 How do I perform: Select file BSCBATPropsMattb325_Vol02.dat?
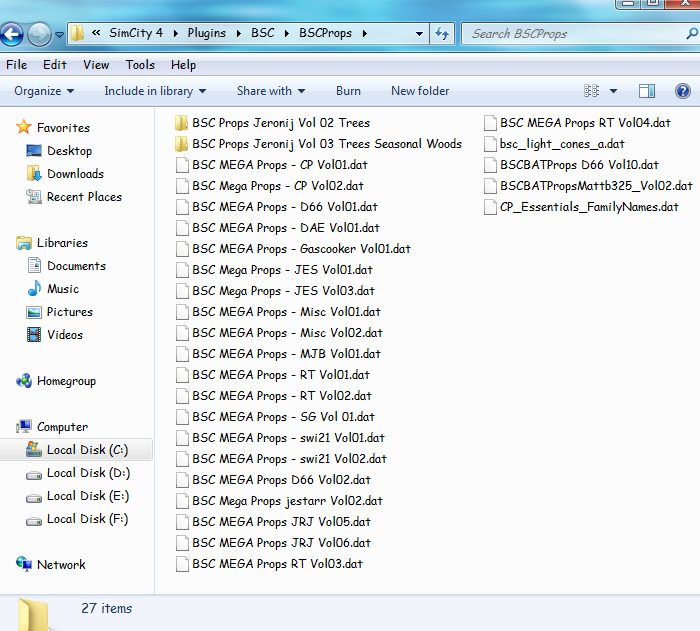(596, 186)
